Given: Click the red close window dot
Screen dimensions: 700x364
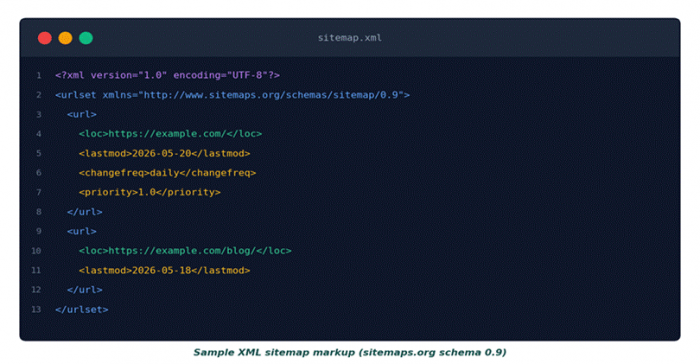Looking at the screenshot, I should [x=45, y=38].
